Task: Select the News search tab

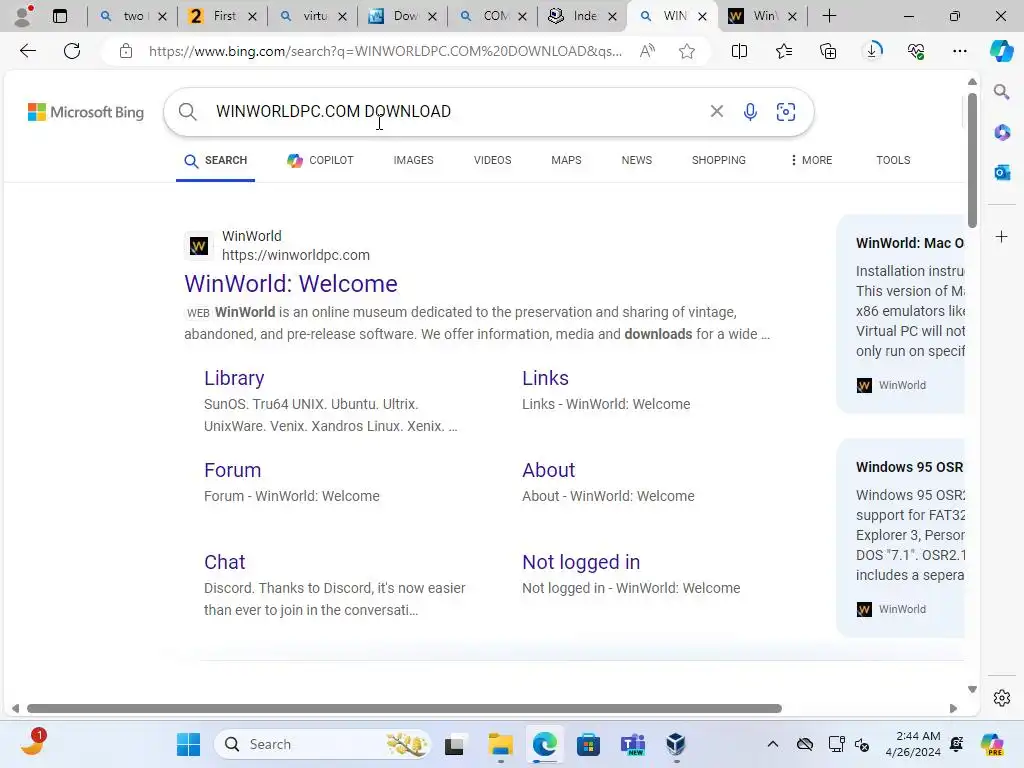Action: point(637,160)
